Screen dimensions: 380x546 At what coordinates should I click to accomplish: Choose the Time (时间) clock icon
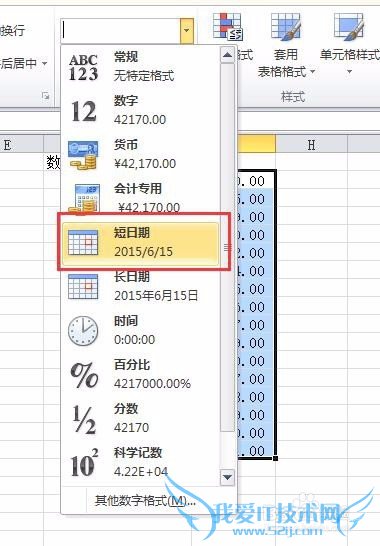83,331
